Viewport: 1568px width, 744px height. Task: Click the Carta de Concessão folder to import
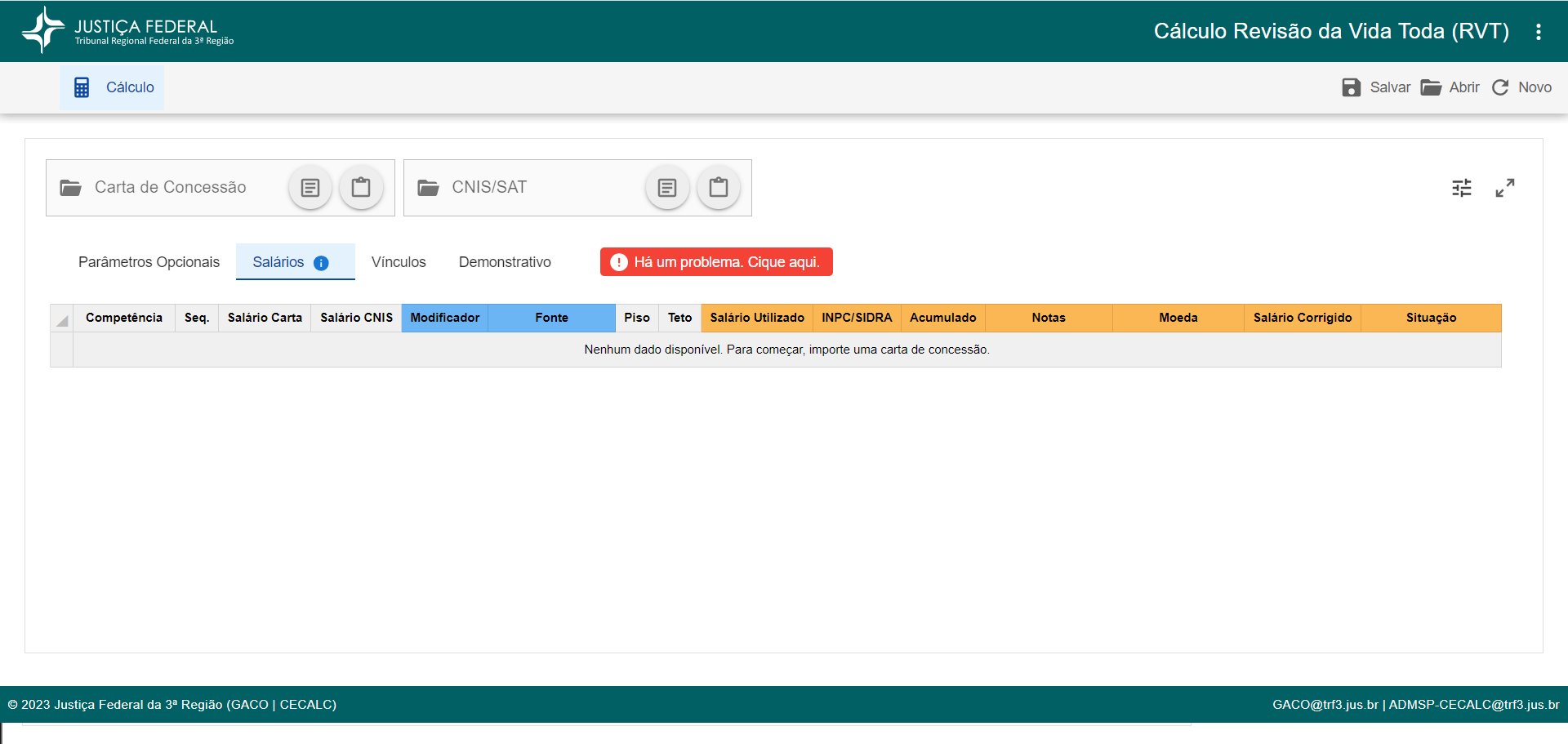coord(71,188)
